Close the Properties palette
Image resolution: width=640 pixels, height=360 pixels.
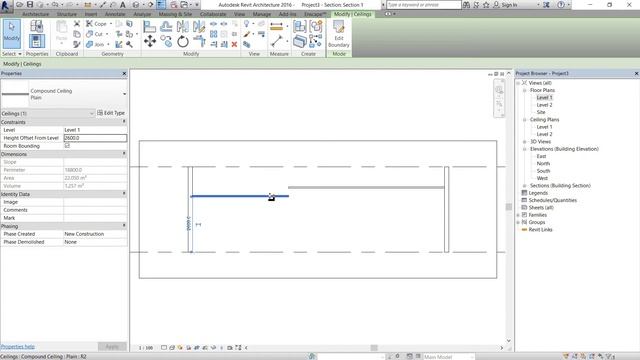tap(124, 73)
